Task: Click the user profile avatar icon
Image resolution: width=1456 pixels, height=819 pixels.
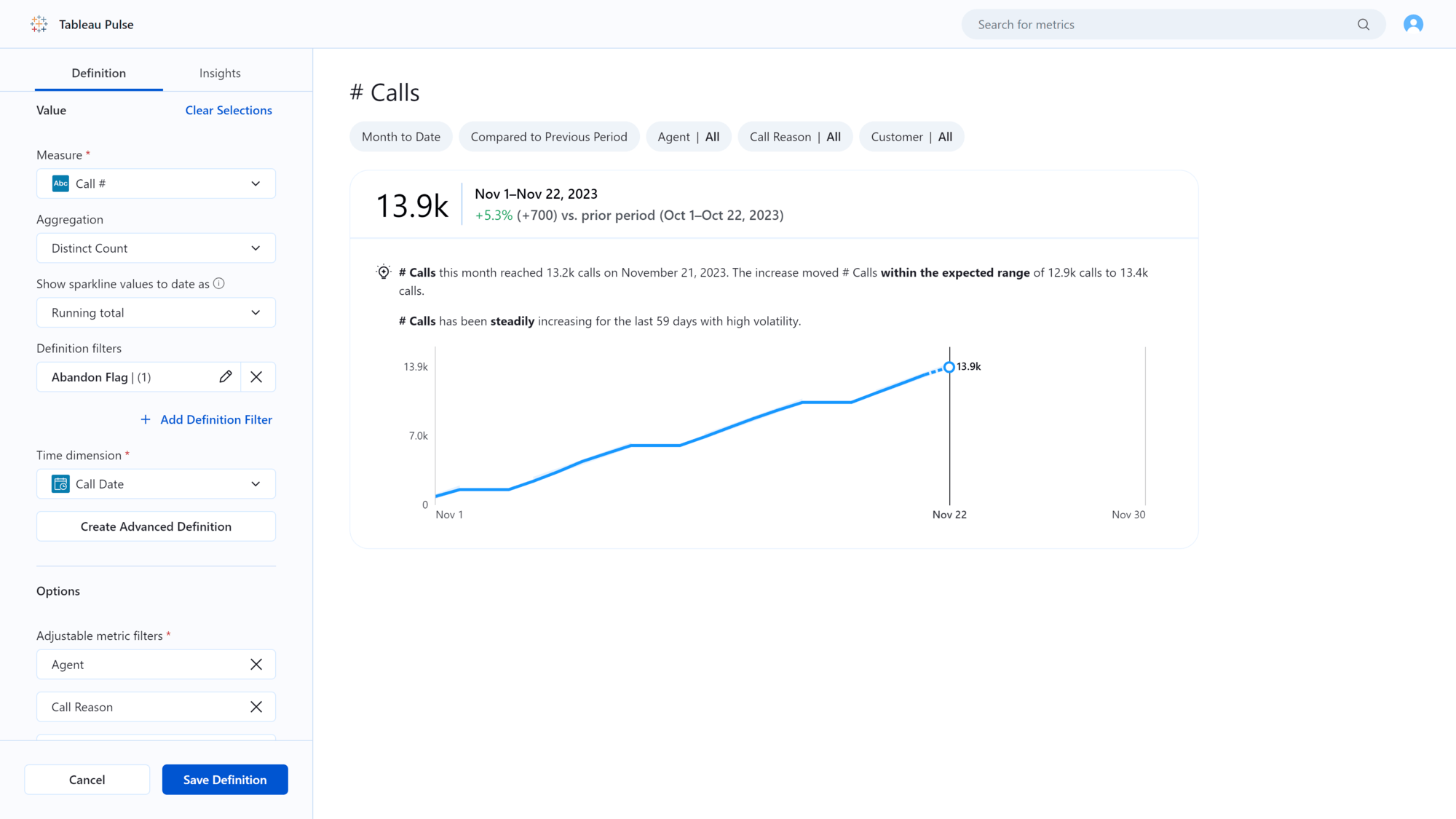Action: click(x=1413, y=24)
